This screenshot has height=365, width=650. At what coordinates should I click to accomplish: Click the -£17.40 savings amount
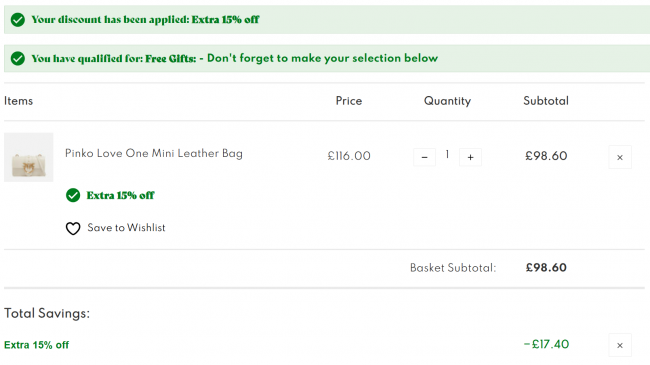pos(546,344)
